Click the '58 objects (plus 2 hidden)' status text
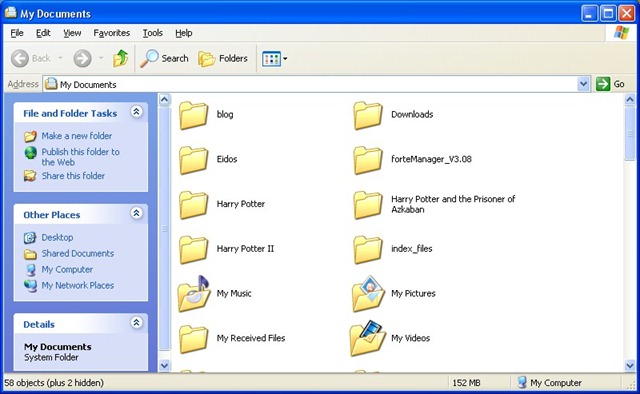The width and height of the screenshot is (640, 394). [x=54, y=383]
